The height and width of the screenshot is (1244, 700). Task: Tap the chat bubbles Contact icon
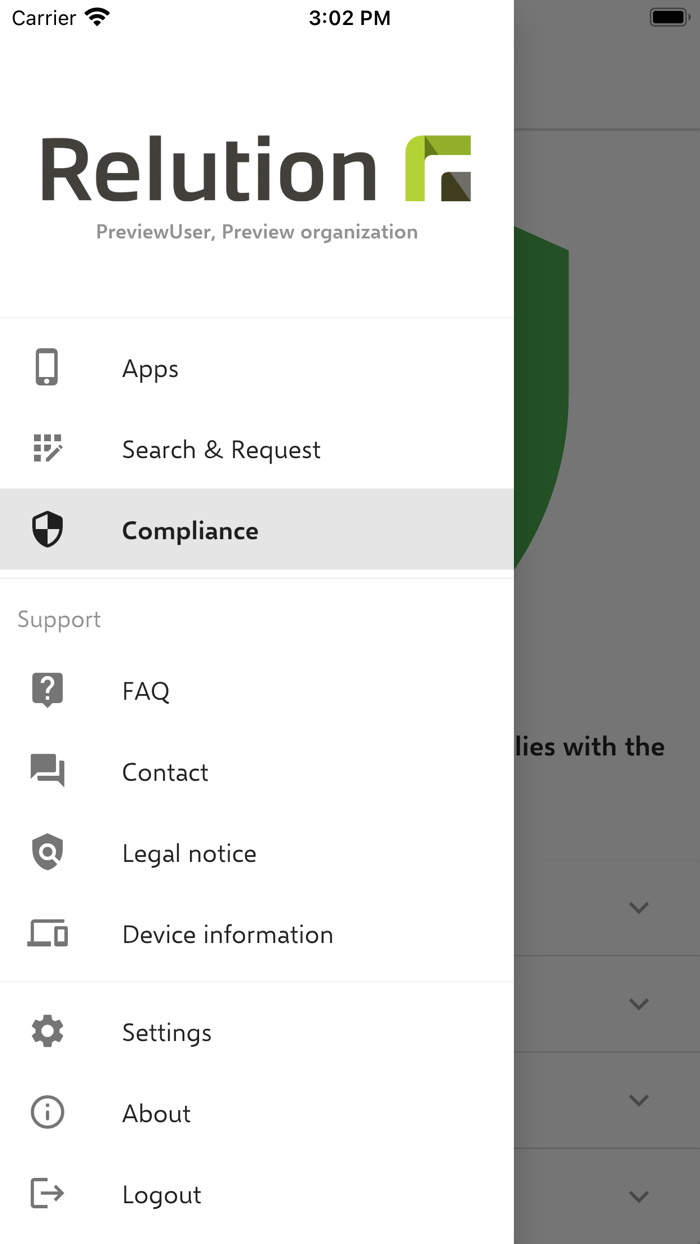point(47,771)
